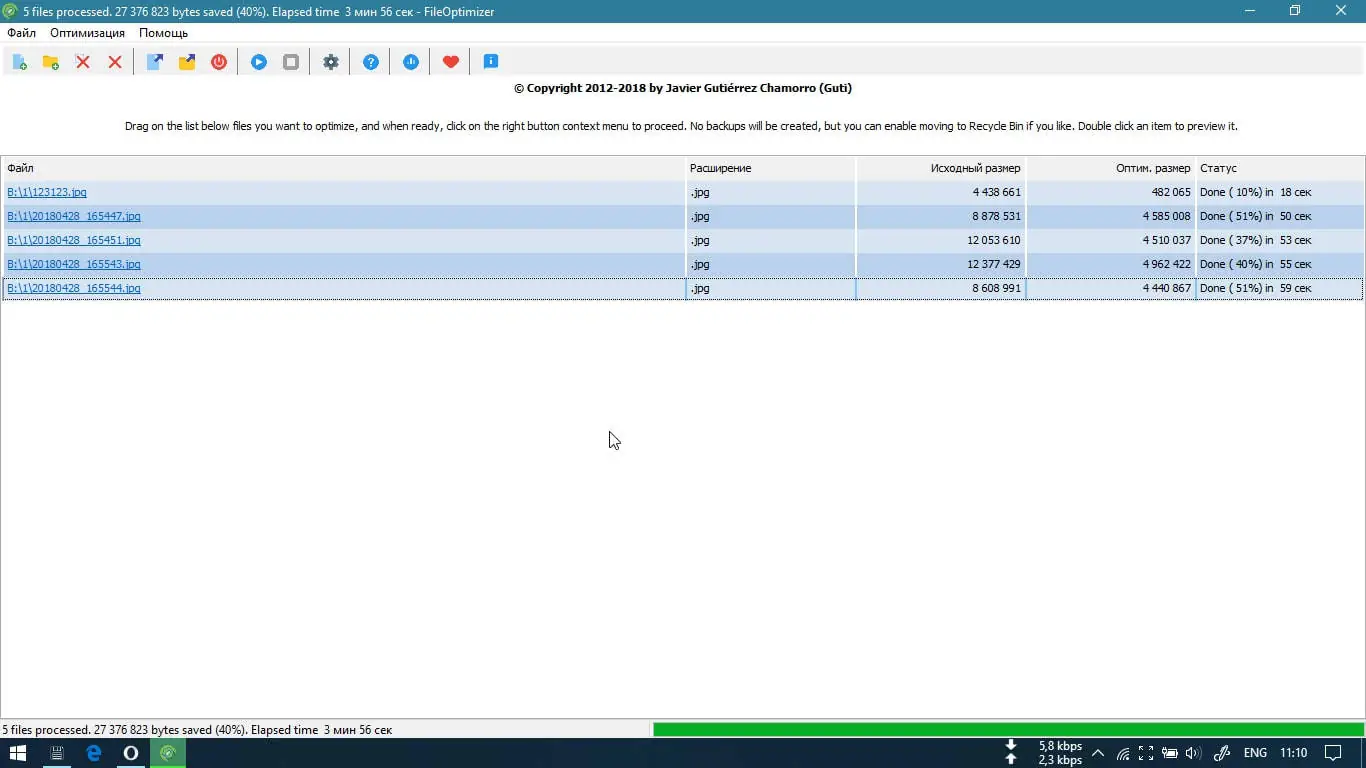Select optimized size value 4 962 422
Image resolution: width=1366 pixels, height=768 pixels.
1166,264
